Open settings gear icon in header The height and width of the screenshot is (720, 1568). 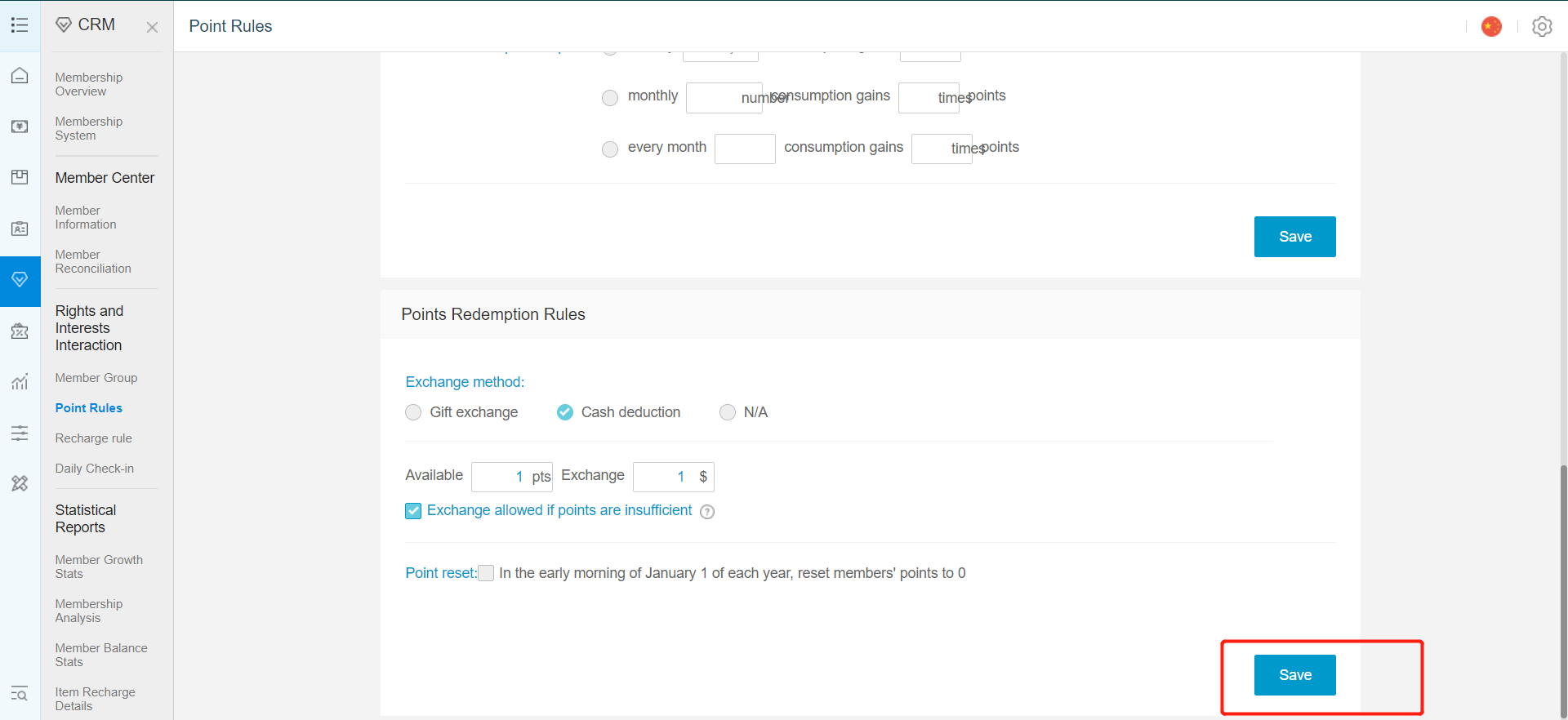(x=1542, y=26)
